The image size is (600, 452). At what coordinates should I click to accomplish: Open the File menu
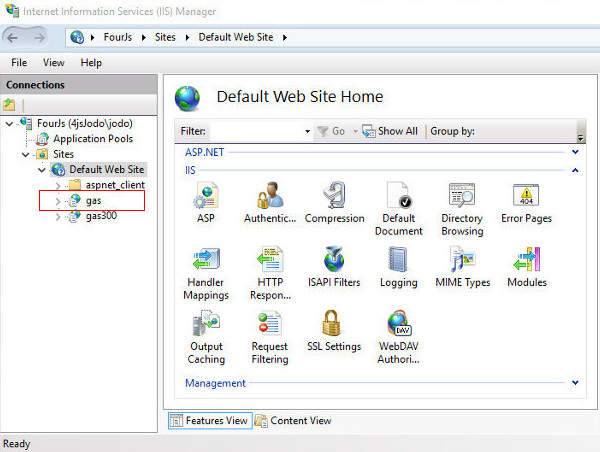[x=19, y=62]
